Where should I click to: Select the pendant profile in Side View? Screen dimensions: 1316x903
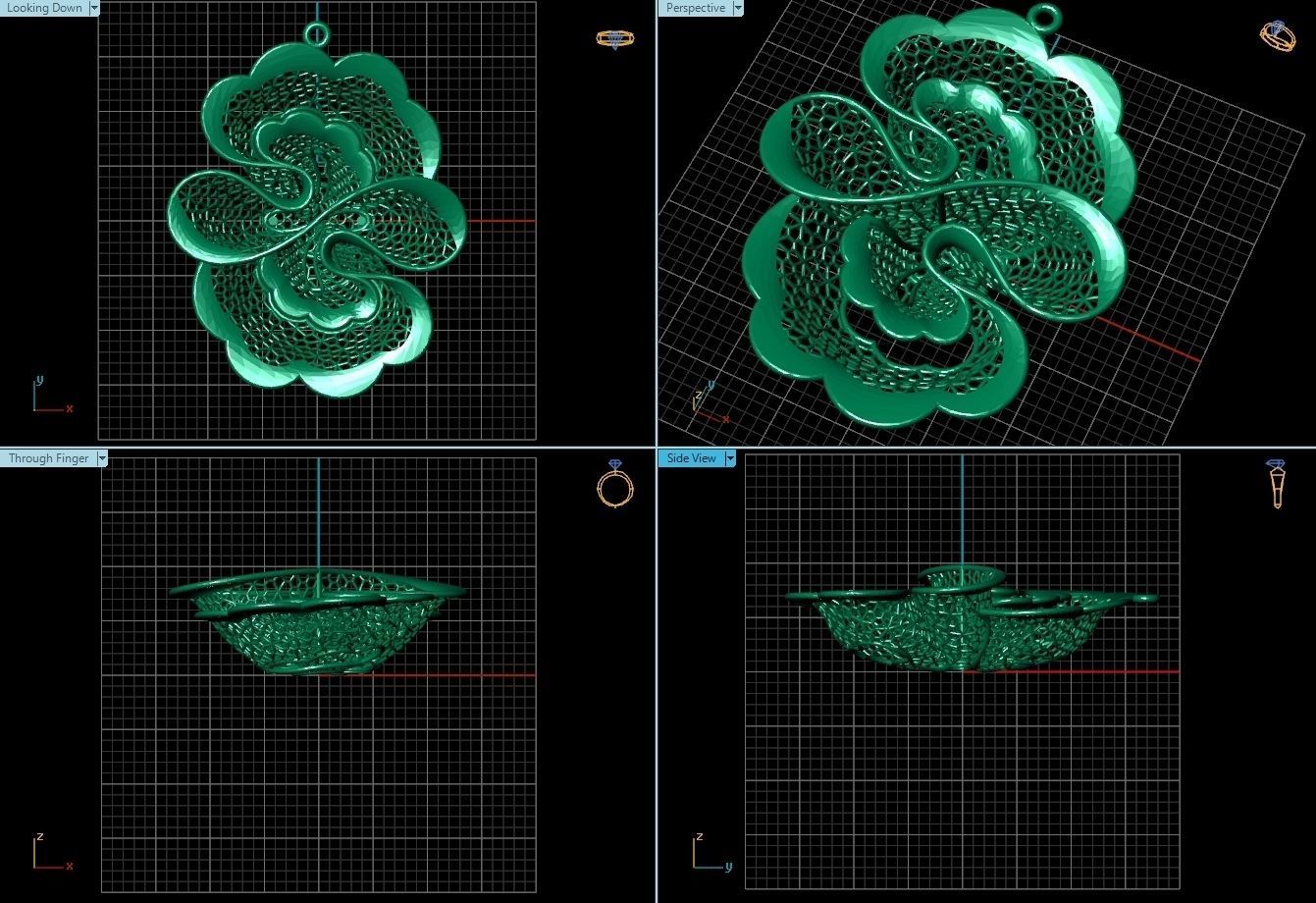click(972, 618)
